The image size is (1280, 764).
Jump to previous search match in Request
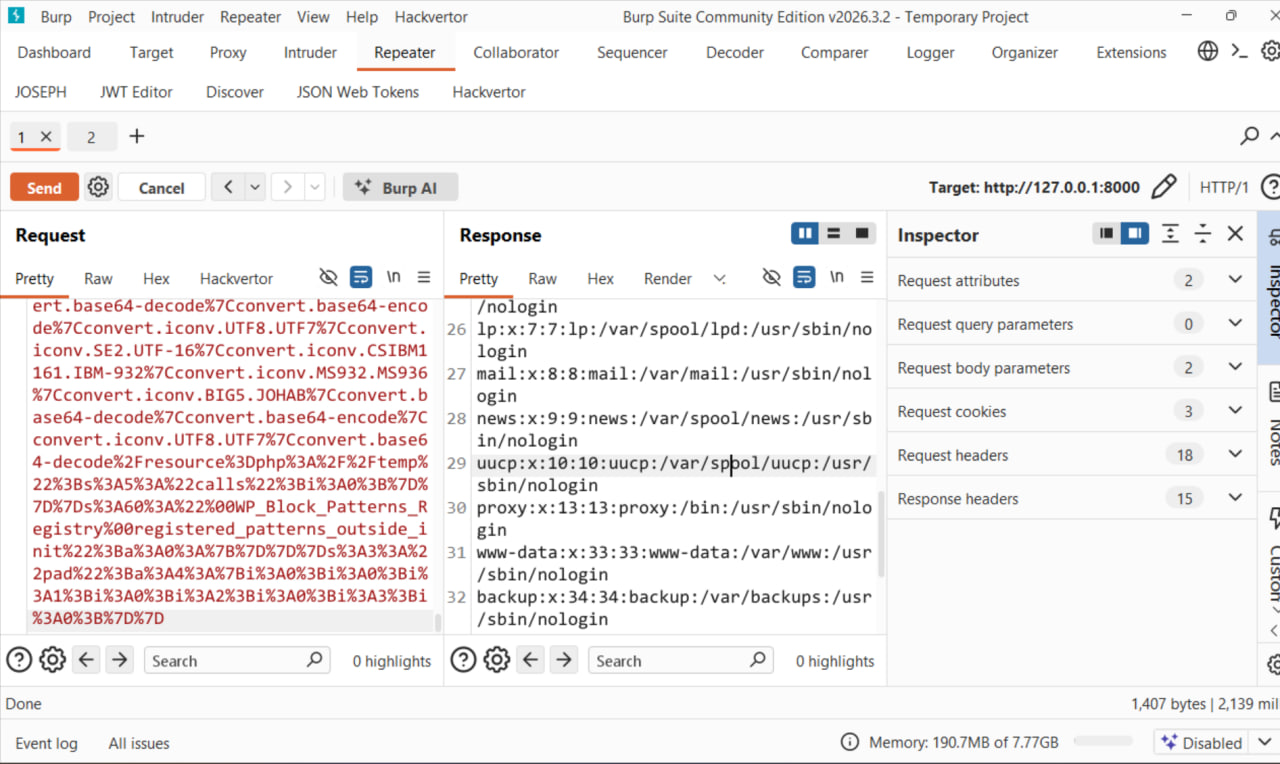coord(86,660)
